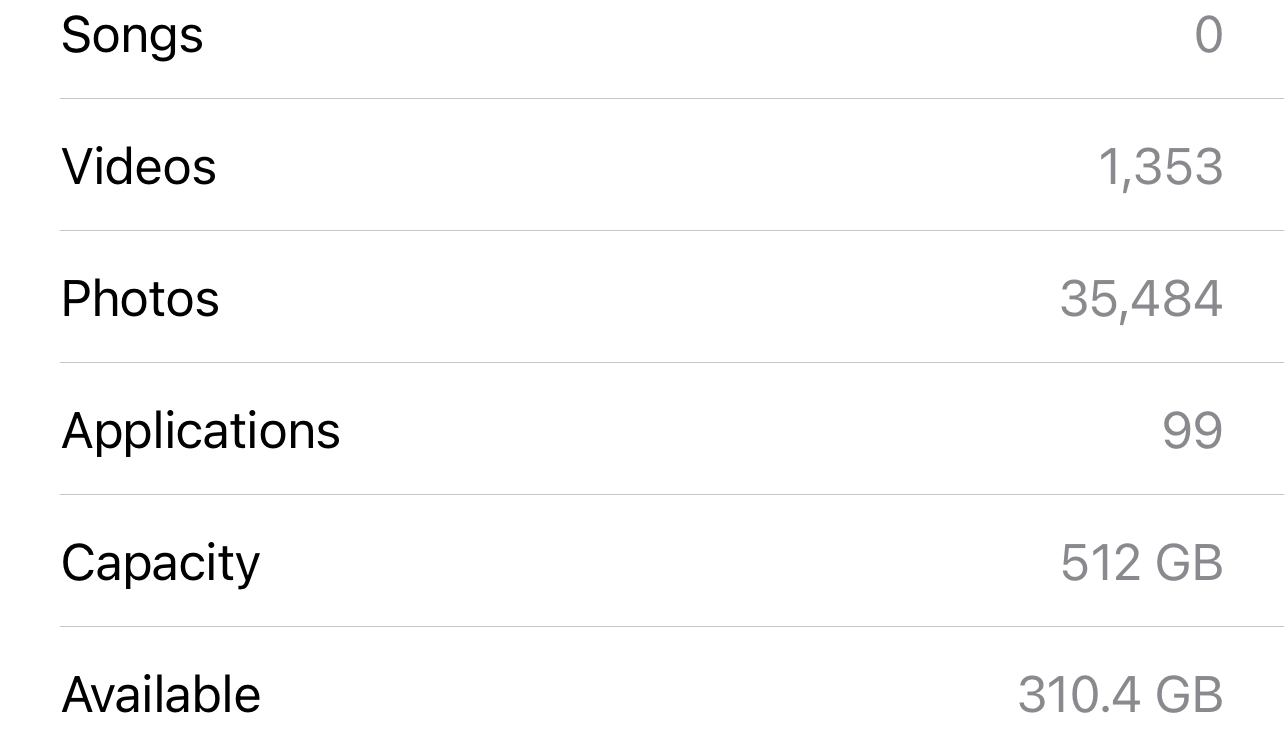
Task: Tap the Capacity label
Action: click(x=160, y=563)
